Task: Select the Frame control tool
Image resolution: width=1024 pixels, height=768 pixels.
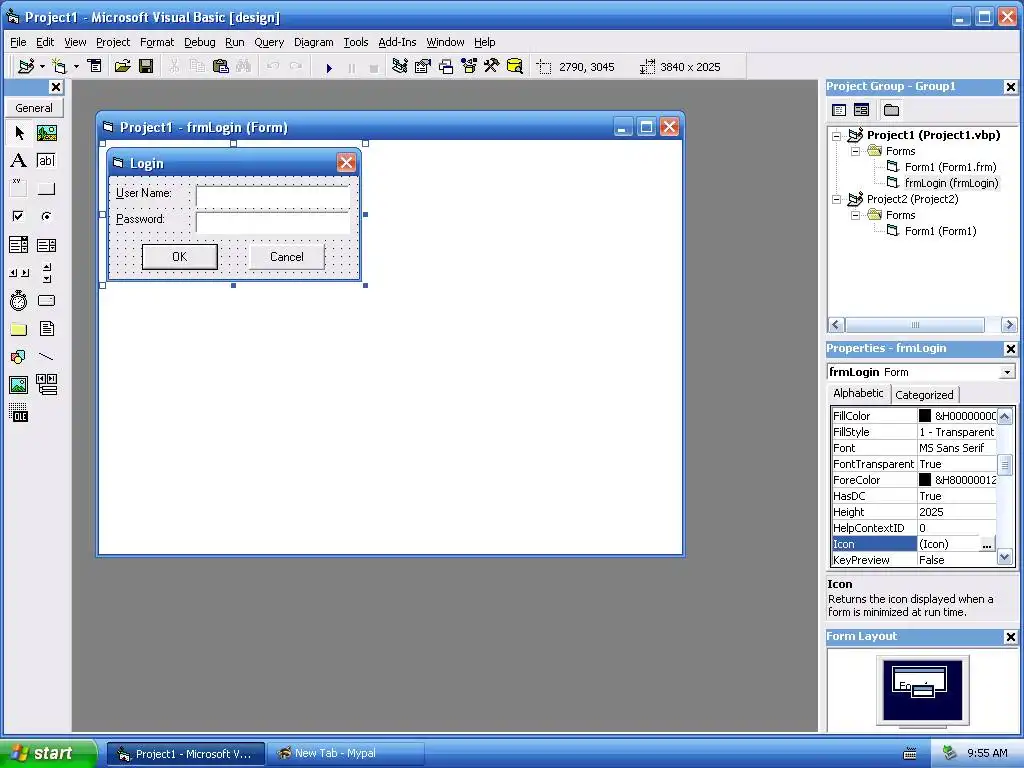Action: click(x=19, y=189)
